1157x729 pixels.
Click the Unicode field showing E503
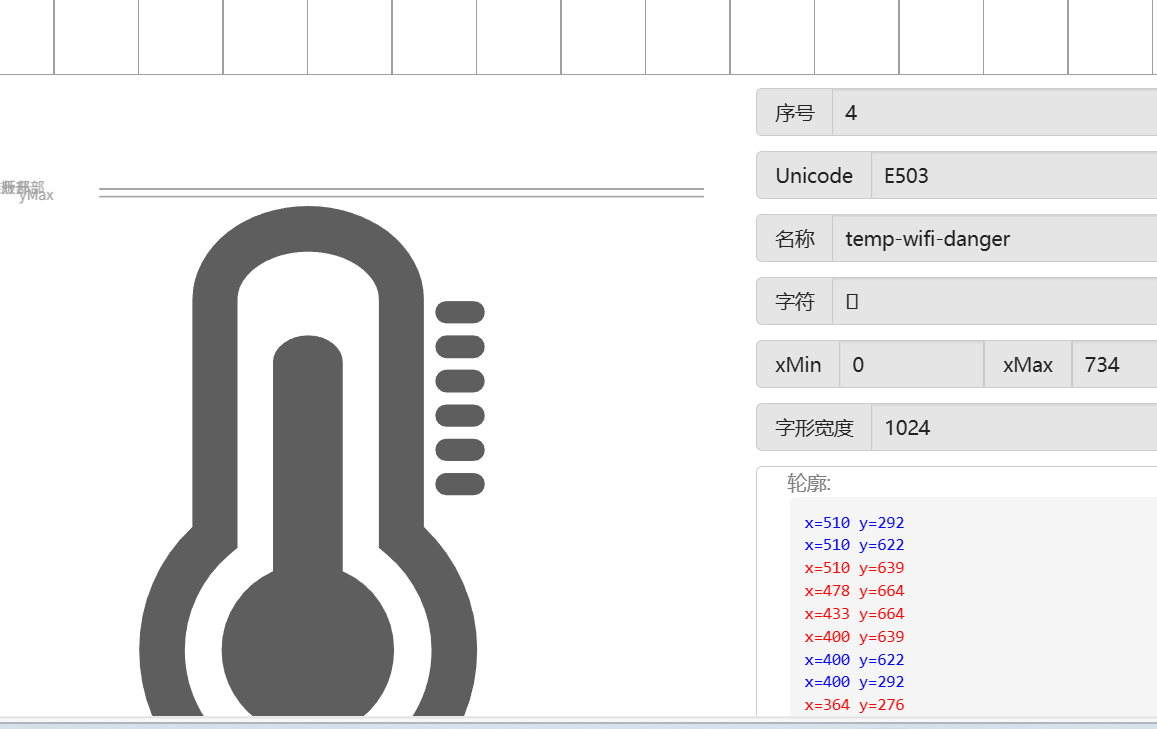coord(1014,176)
